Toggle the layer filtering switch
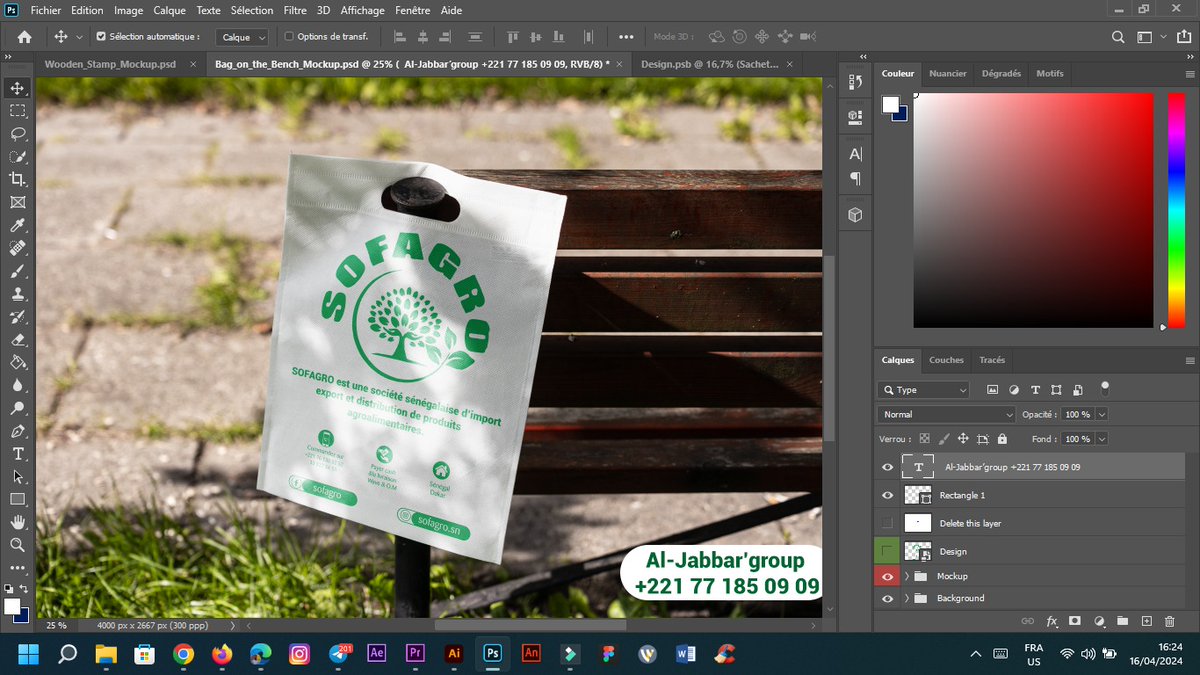Screen dimensions: 1200x675 point(1105,388)
